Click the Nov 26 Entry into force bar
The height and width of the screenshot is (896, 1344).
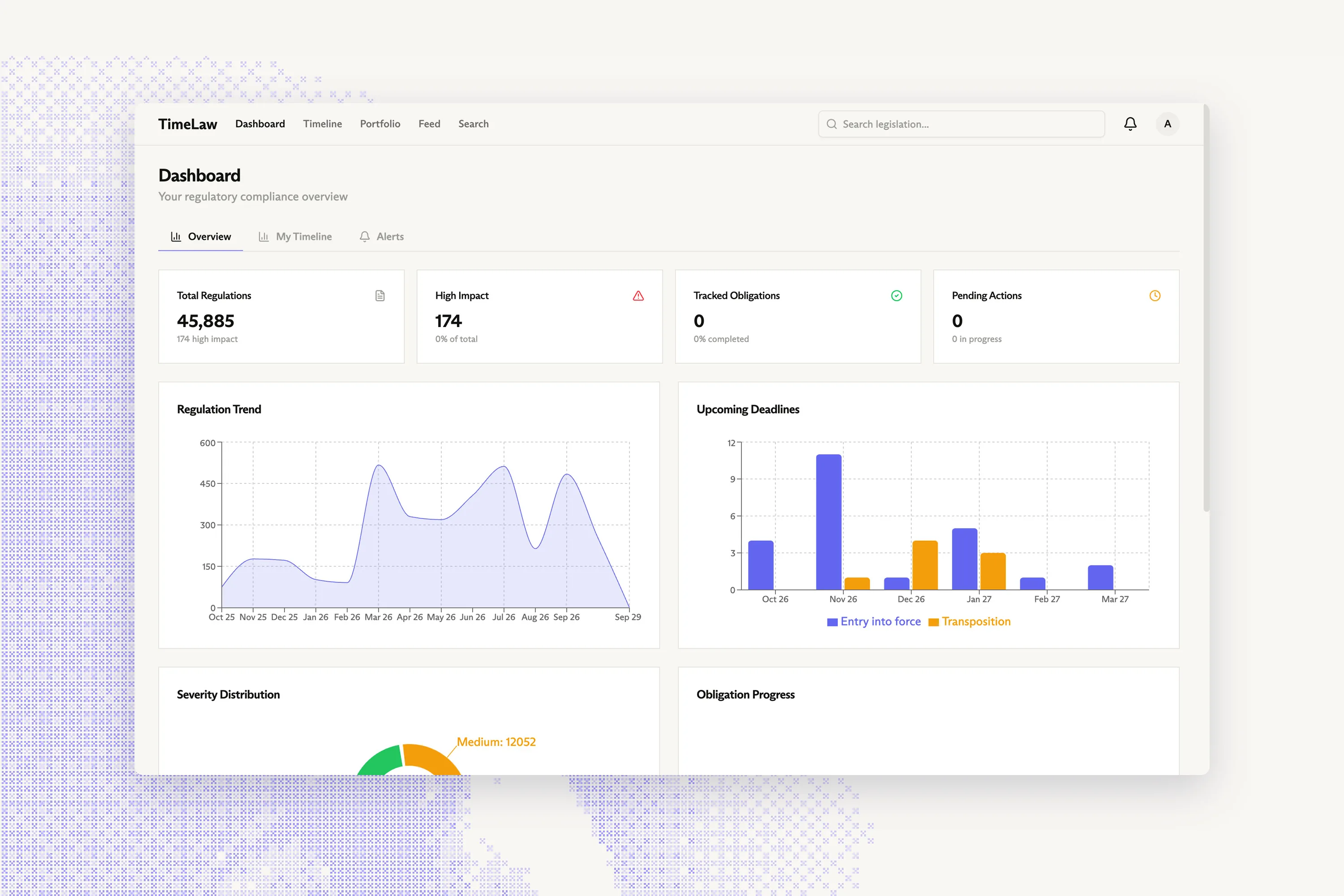pyautogui.click(x=828, y=522)
